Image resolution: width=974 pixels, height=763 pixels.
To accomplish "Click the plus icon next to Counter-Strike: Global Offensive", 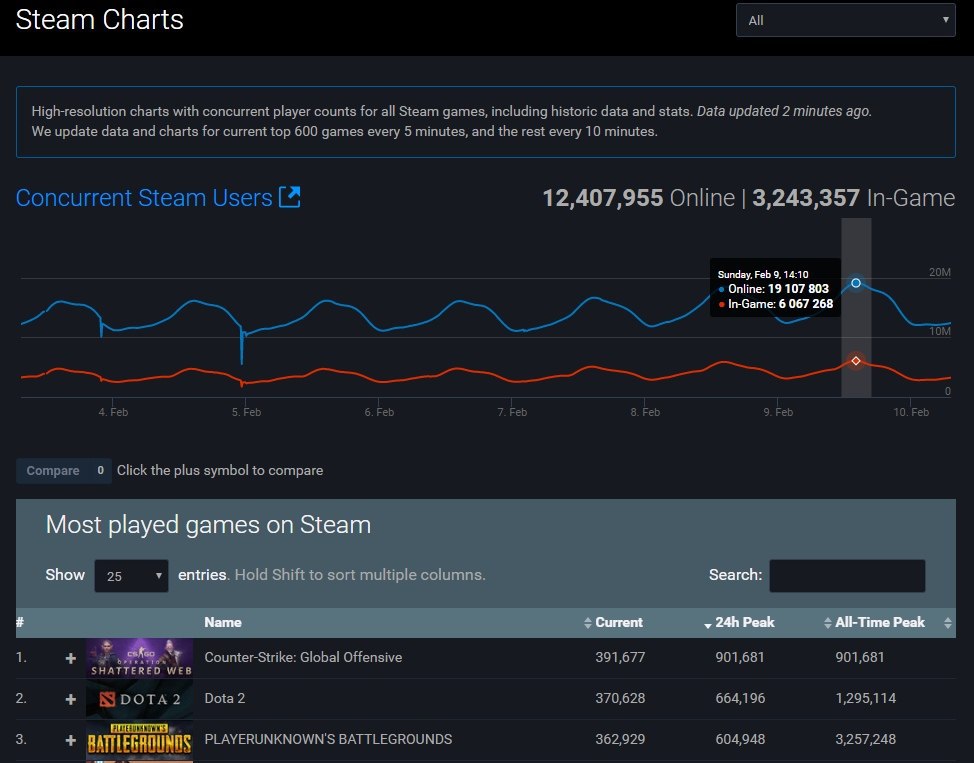I will click(x=70, y=658).
